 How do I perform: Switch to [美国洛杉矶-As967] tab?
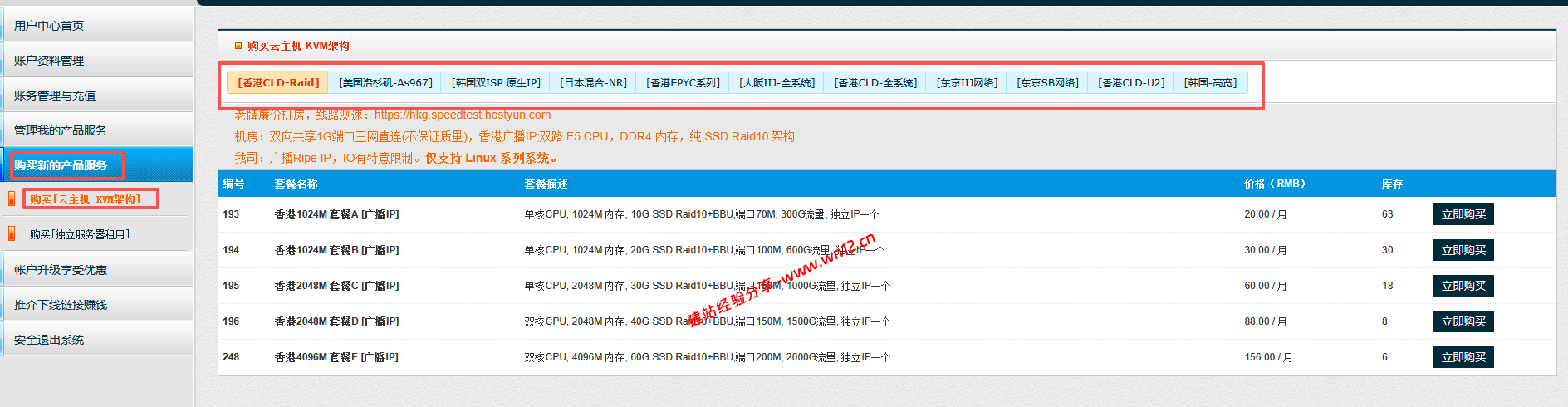[385, 82]
